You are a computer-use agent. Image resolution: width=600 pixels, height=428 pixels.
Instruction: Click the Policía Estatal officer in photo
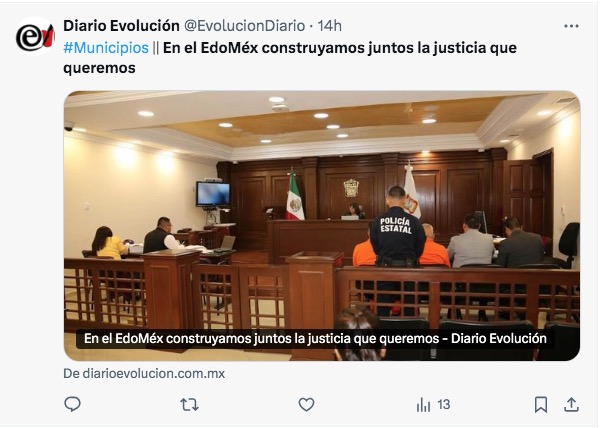398,228
